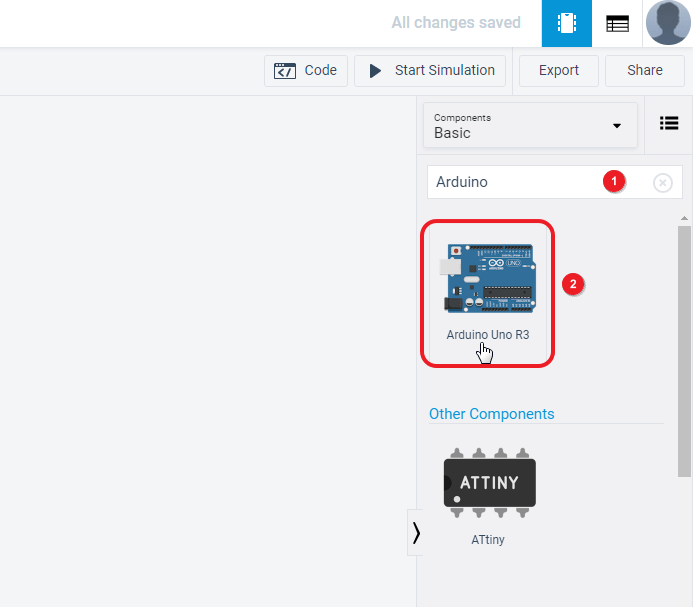Viewport: 693px width, 607px height.
Task: Click Start Simulation
Action: point(430,71)
